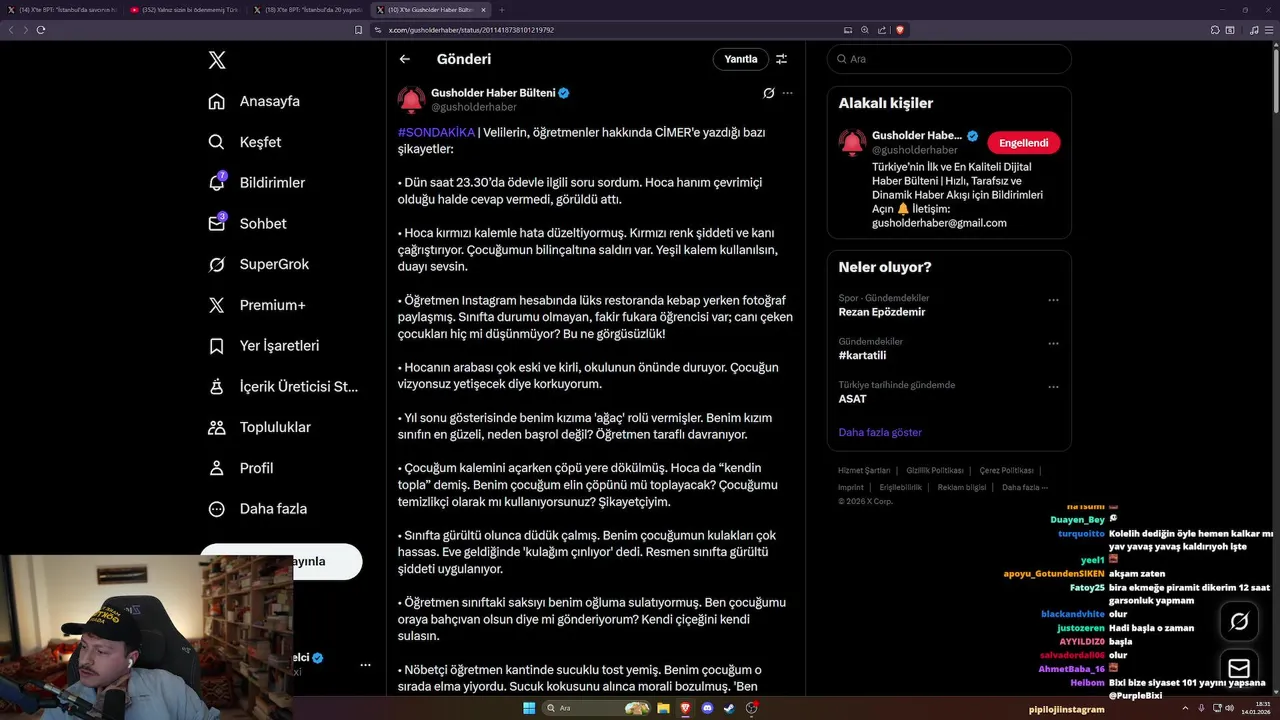
Task: Open Premium+ sidebar item
Action: (x=256, y=305)
